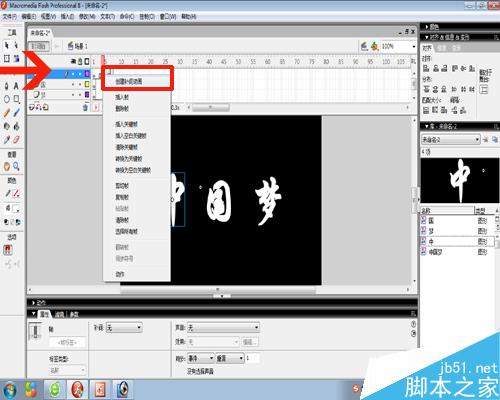Select the Pen tool
The height and width of the screenshot is (400, 500).
pyautogui.click(x=6, y=86)
